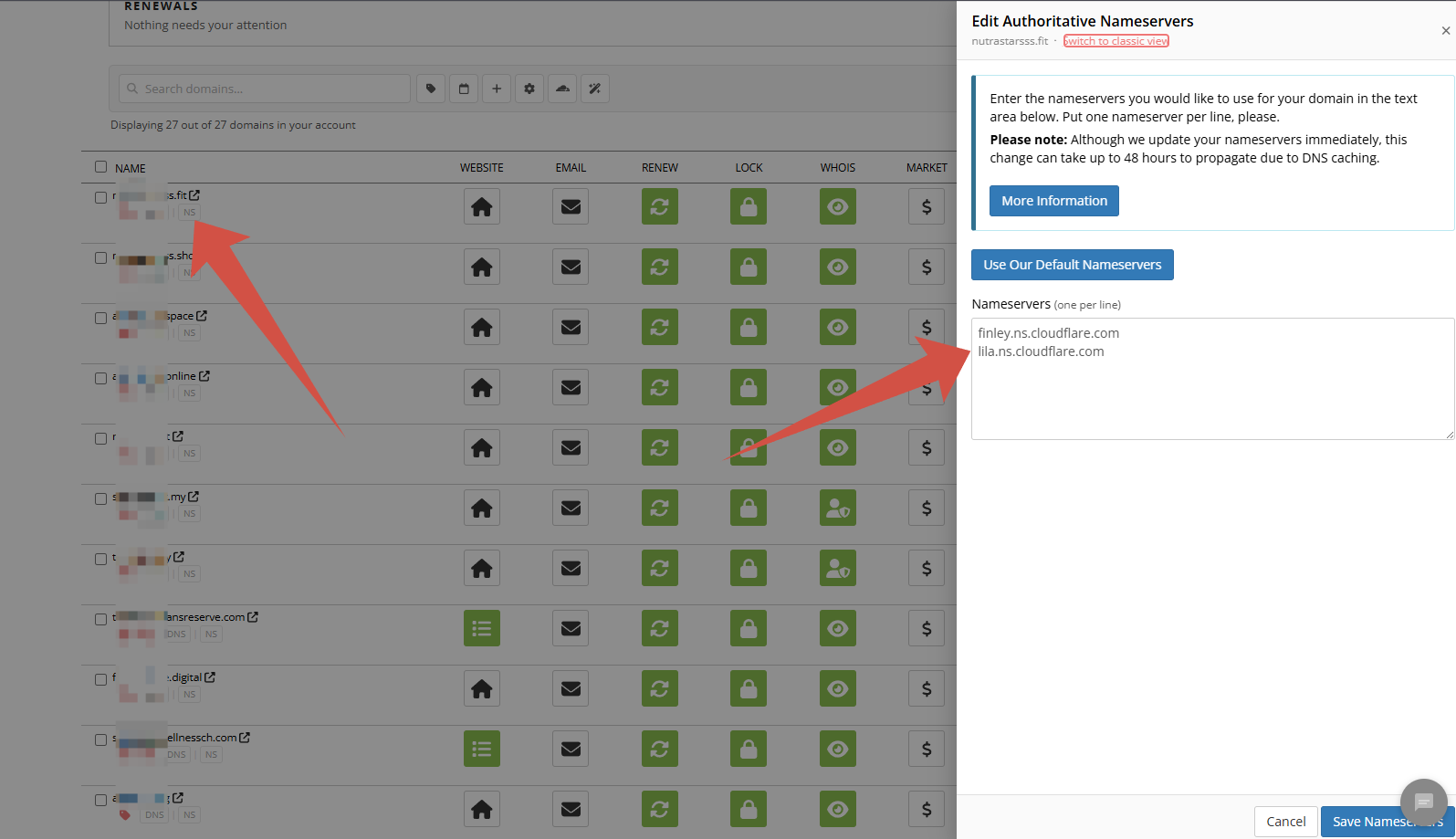Check the box for the .fit domain row
This screenshot has width=1456, height=839.
tap(101, 197)
